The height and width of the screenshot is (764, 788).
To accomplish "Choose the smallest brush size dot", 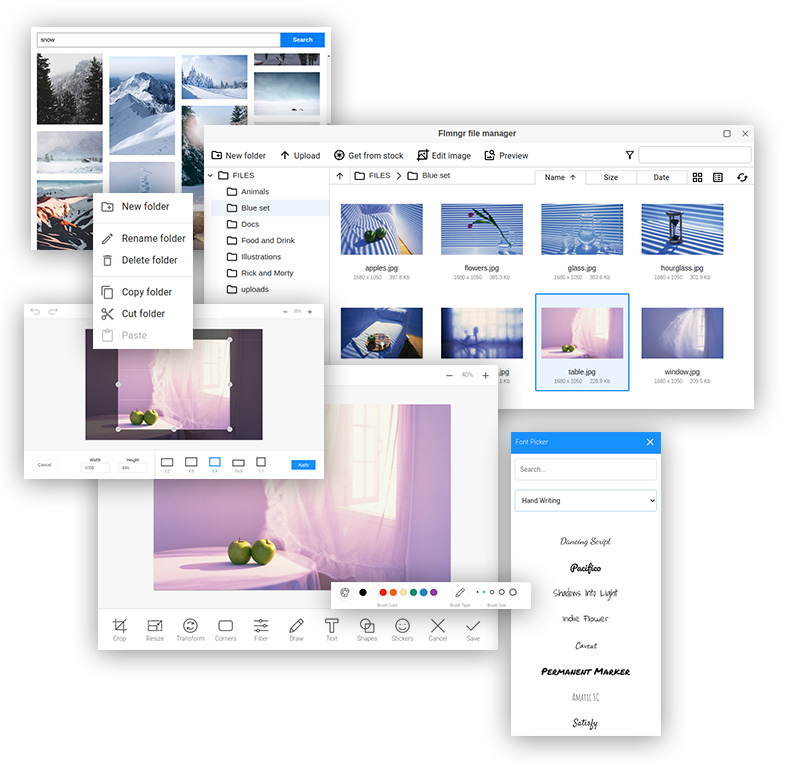I will pos(477,592).
